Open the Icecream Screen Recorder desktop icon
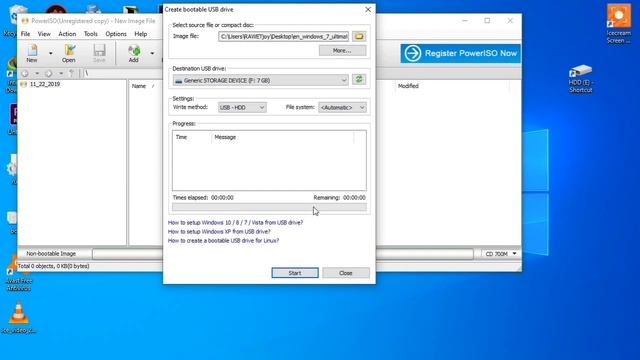Image resolution: width=640 pixels, height=360 pixels. click(619, 23)
